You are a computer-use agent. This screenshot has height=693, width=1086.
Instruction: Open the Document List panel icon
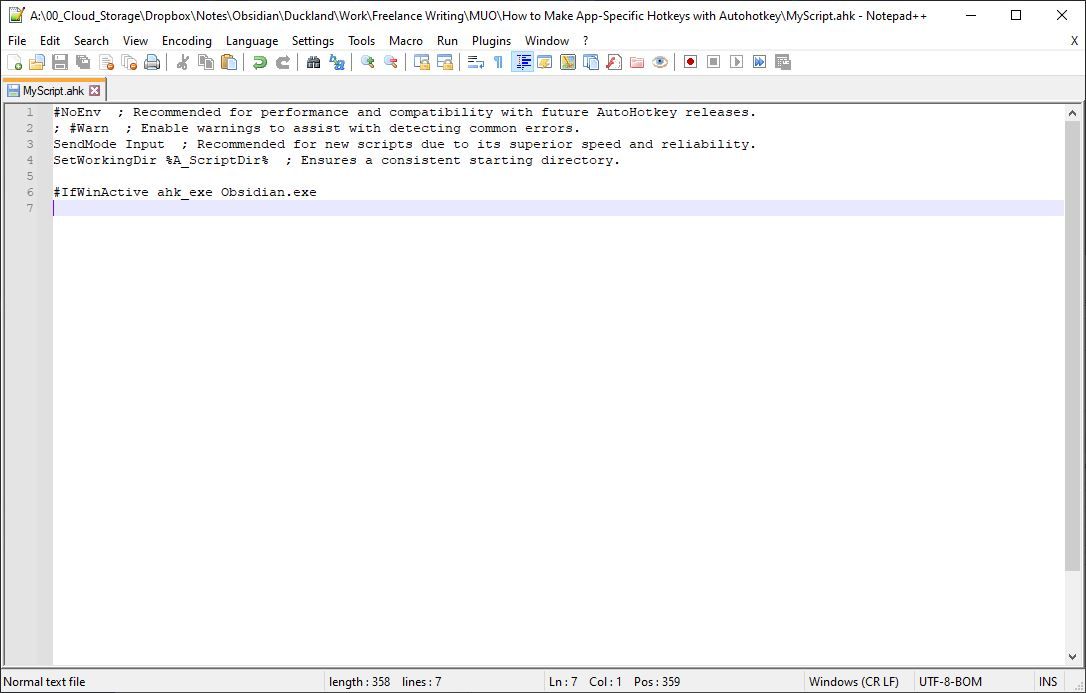(x=591, y=62)
